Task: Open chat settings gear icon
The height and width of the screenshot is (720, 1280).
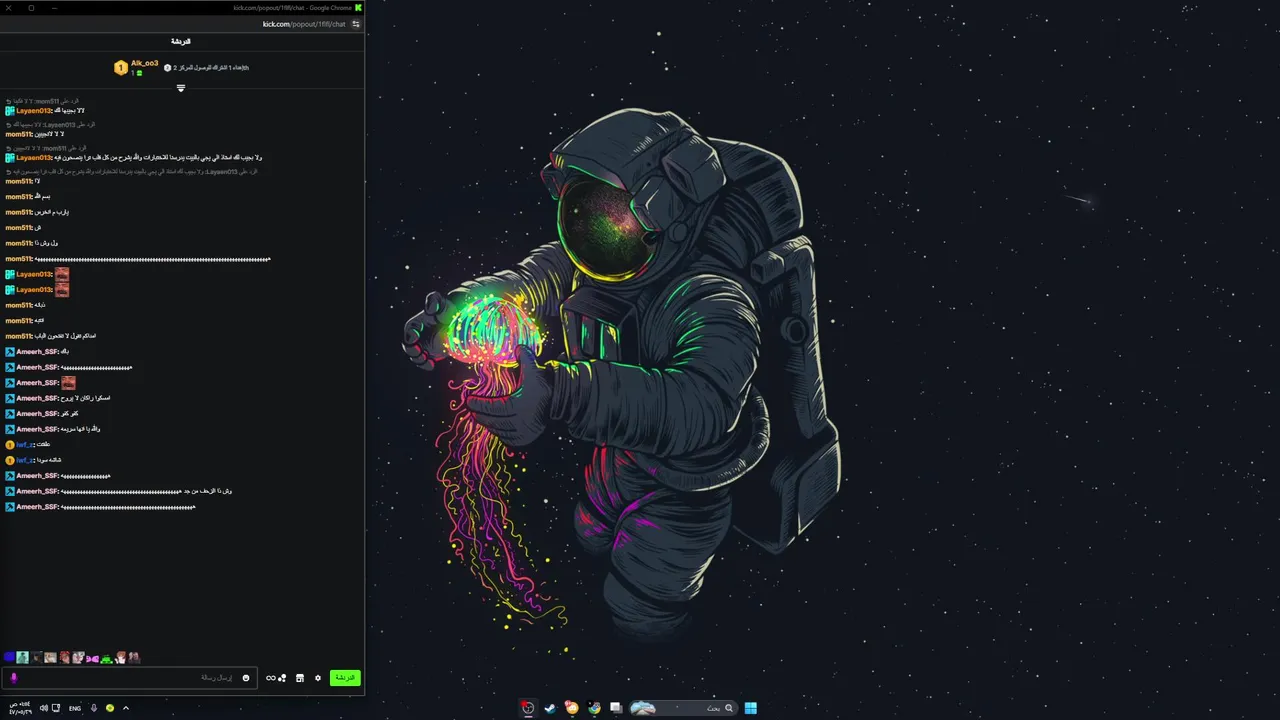Action: click(x=318, y=678)
